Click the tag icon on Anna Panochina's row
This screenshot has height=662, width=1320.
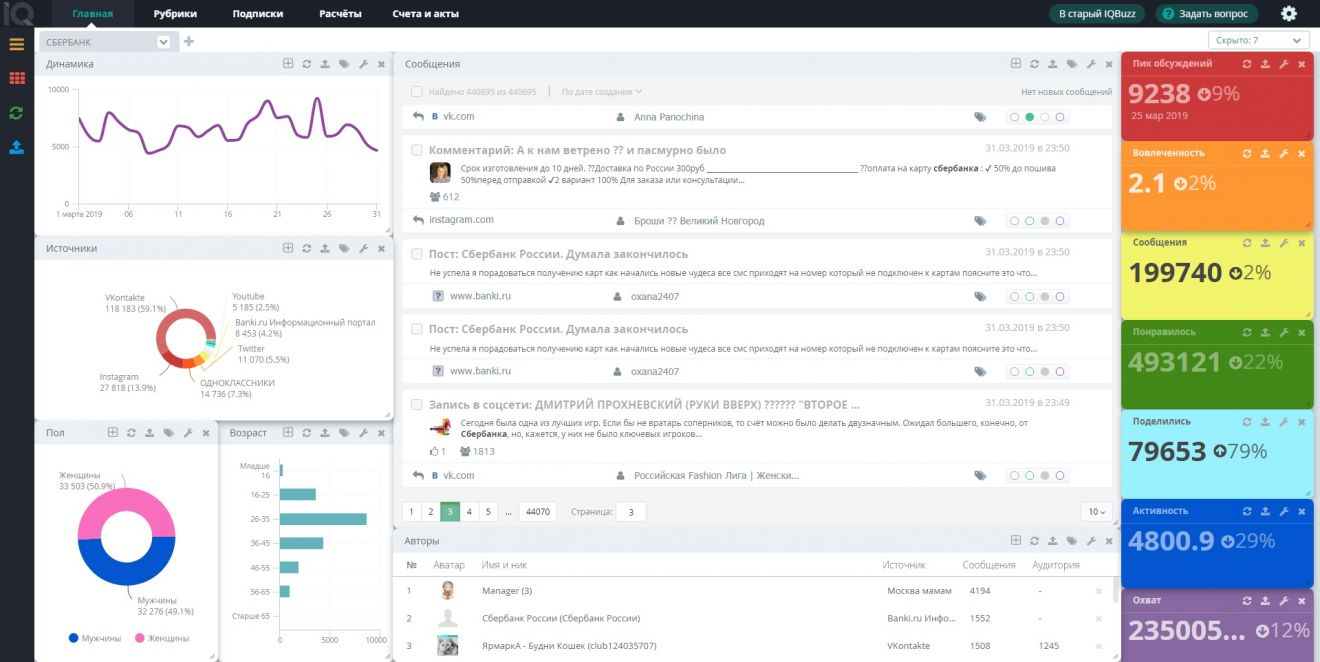980,117
